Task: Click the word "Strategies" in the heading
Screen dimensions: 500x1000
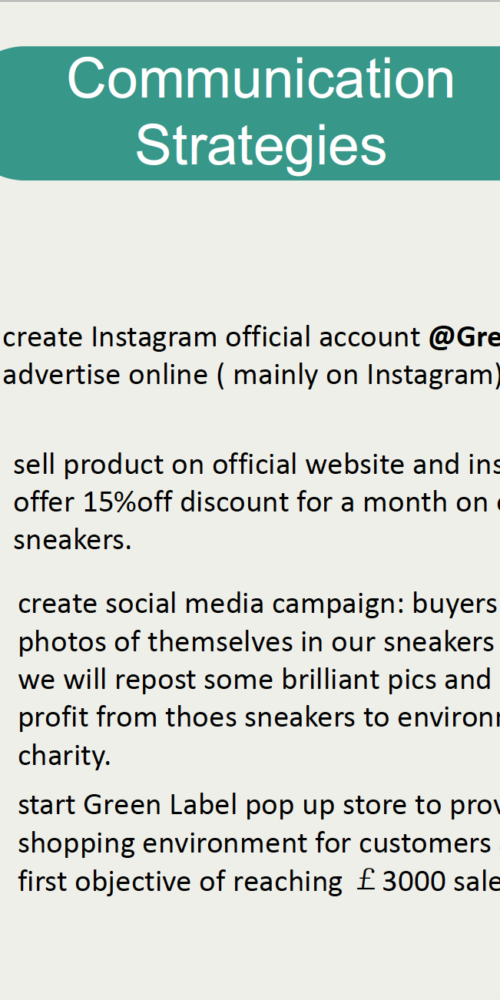Action: point(261,146)
